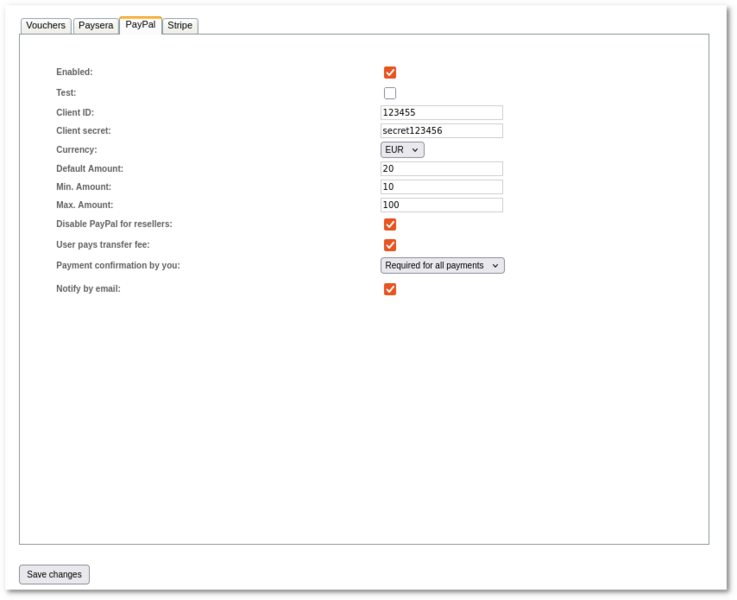Click the "Client ID:" label text
Screen dimensions: 737x600
point(75,113)
